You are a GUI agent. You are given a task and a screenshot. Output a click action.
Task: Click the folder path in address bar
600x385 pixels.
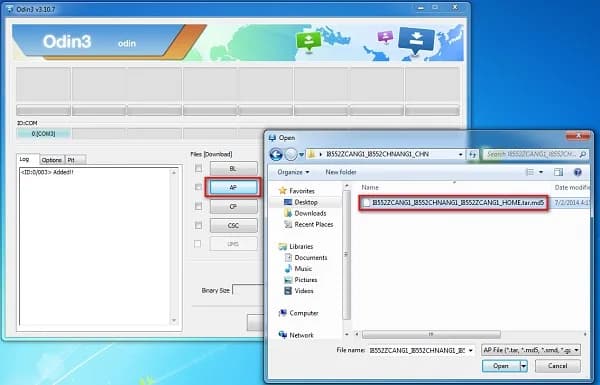[x=377, y=154]
